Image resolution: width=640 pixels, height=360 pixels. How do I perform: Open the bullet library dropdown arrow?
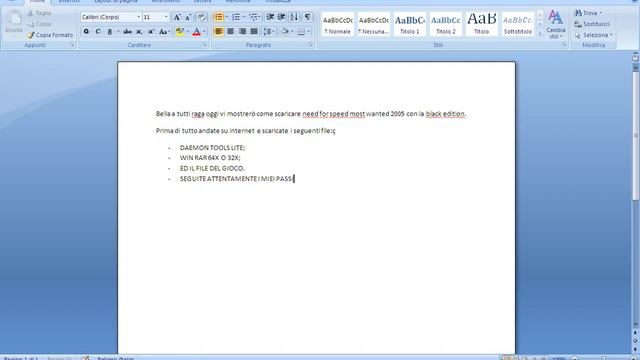pyautogui.click(x=227, y=17)
